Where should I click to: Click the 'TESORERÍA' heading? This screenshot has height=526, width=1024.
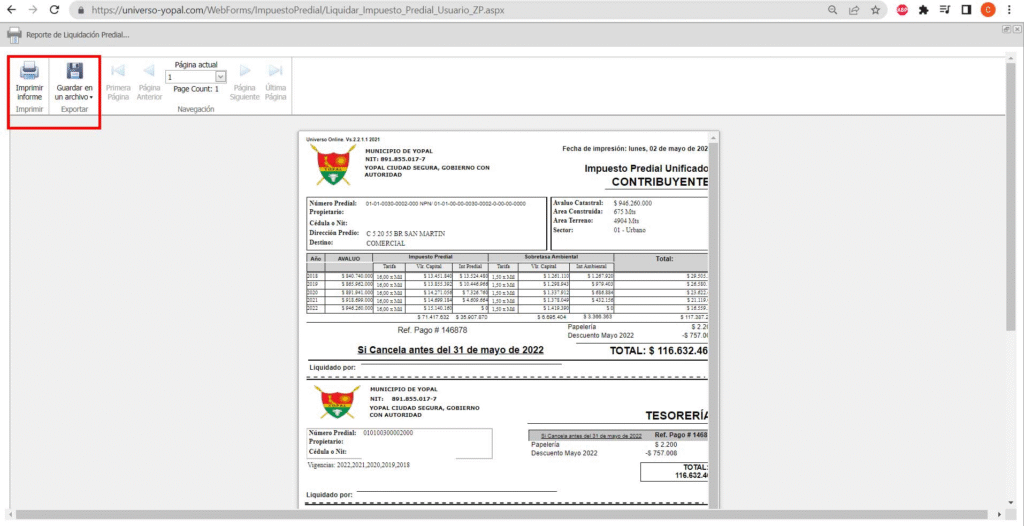point(677,416)
